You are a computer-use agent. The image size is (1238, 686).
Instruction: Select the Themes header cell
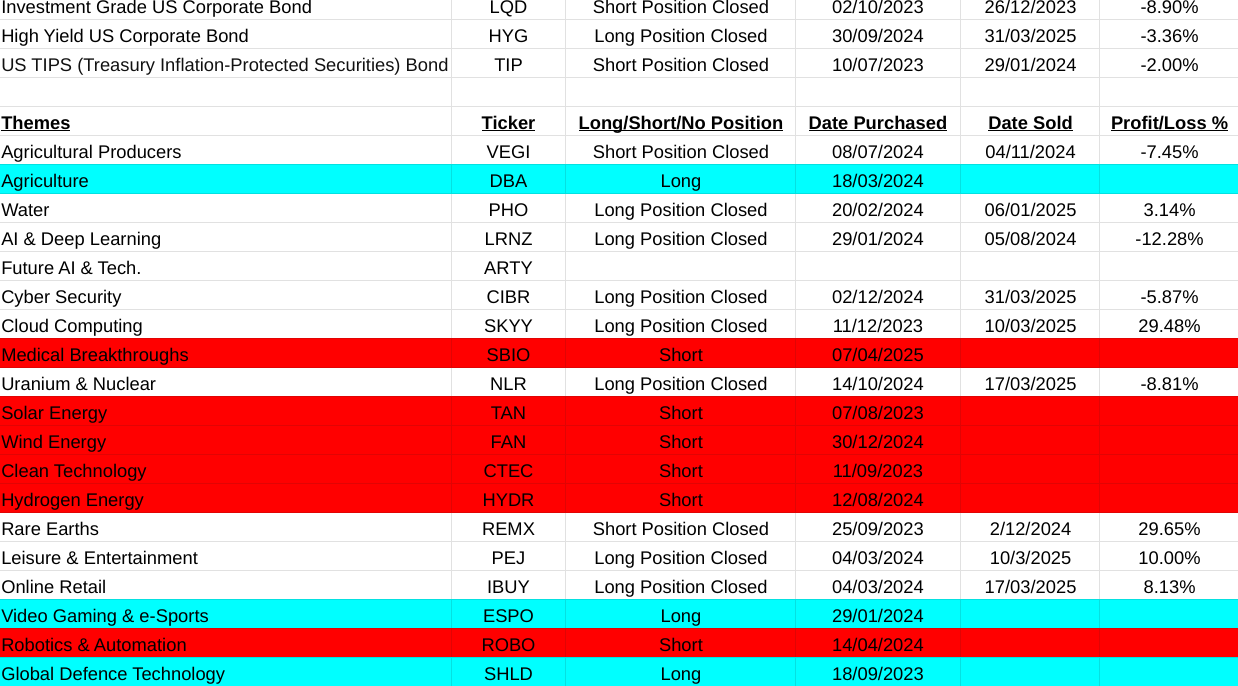tap(36, 123)
